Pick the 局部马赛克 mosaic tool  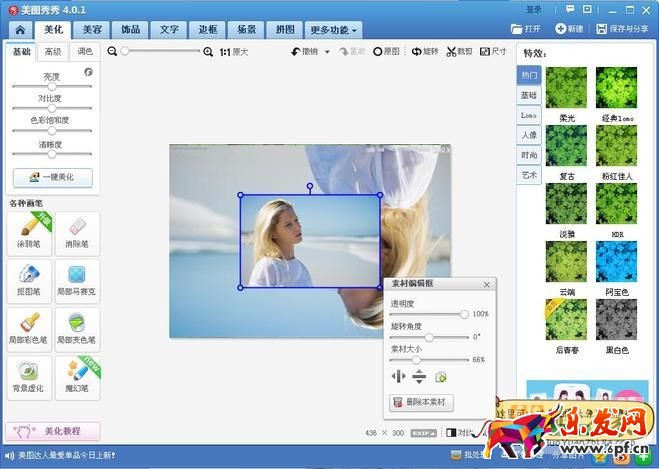(x=77, y=280)
